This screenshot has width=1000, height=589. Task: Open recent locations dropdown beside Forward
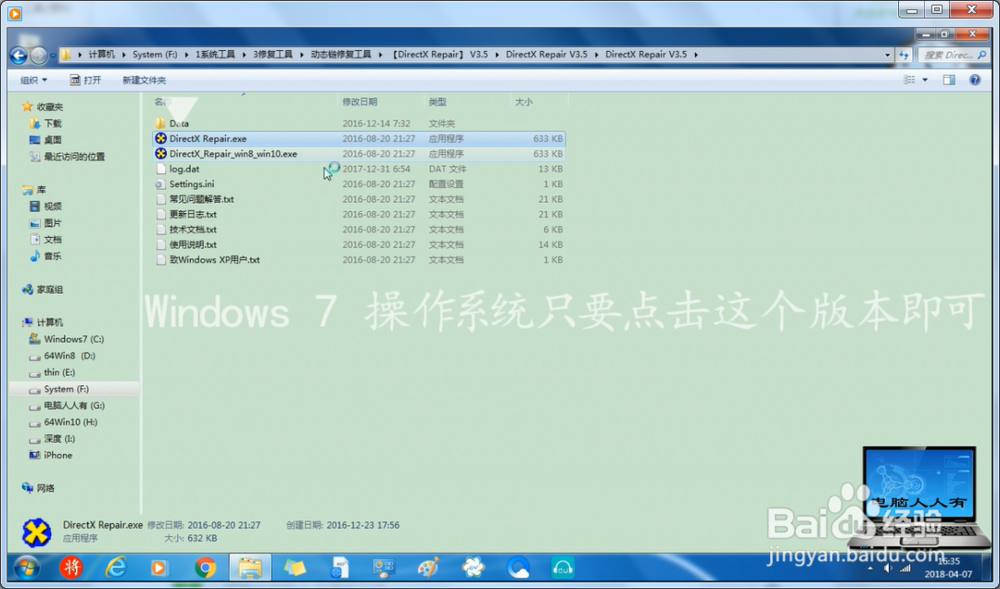[53, 56]
